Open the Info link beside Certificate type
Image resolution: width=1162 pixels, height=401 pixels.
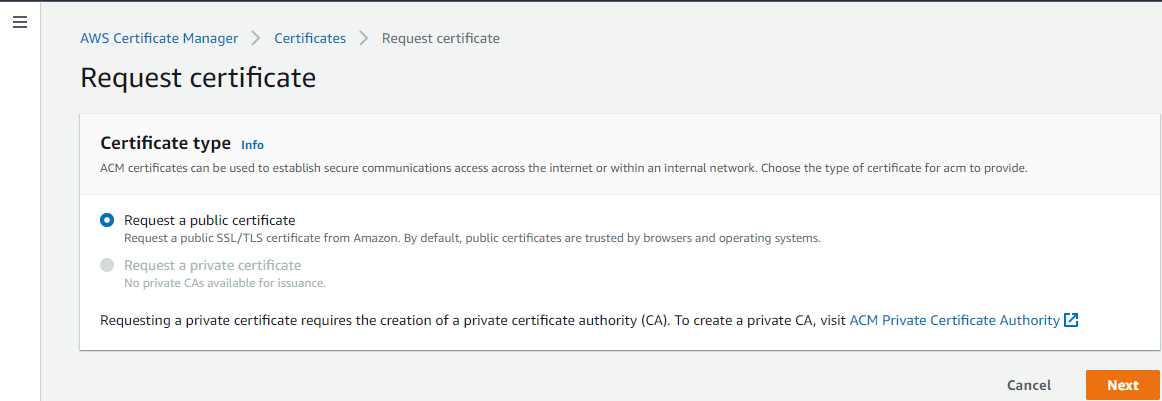(x=253, y=145)
